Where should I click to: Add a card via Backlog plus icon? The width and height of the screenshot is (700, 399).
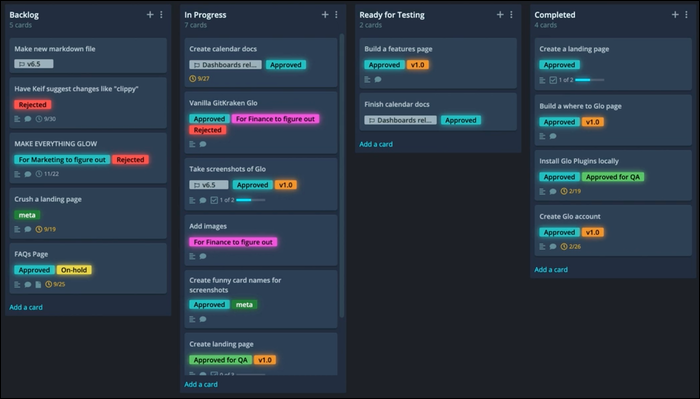coord(150,15)
